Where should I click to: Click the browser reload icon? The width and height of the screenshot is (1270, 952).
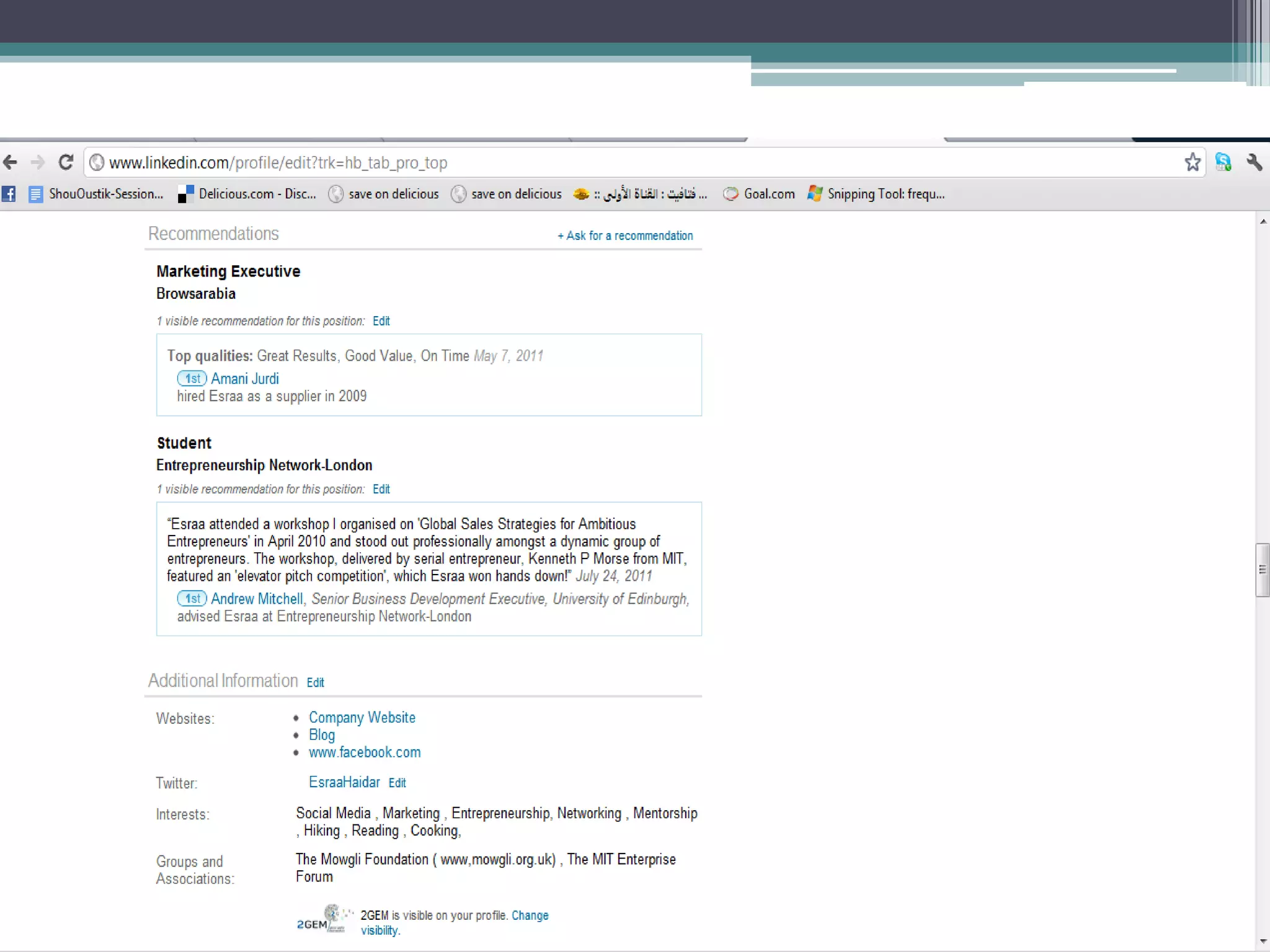point(66,162)
